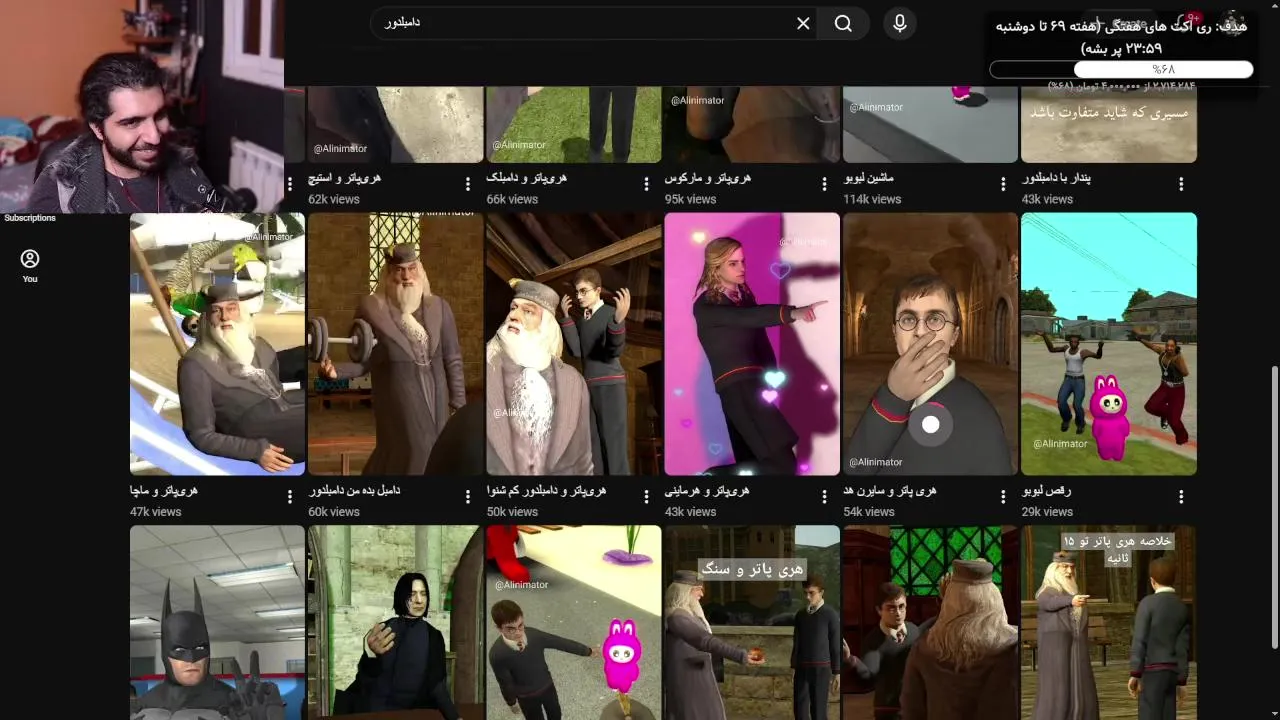
Task: Click the 47k views text
Action: (x=155, y=512)
